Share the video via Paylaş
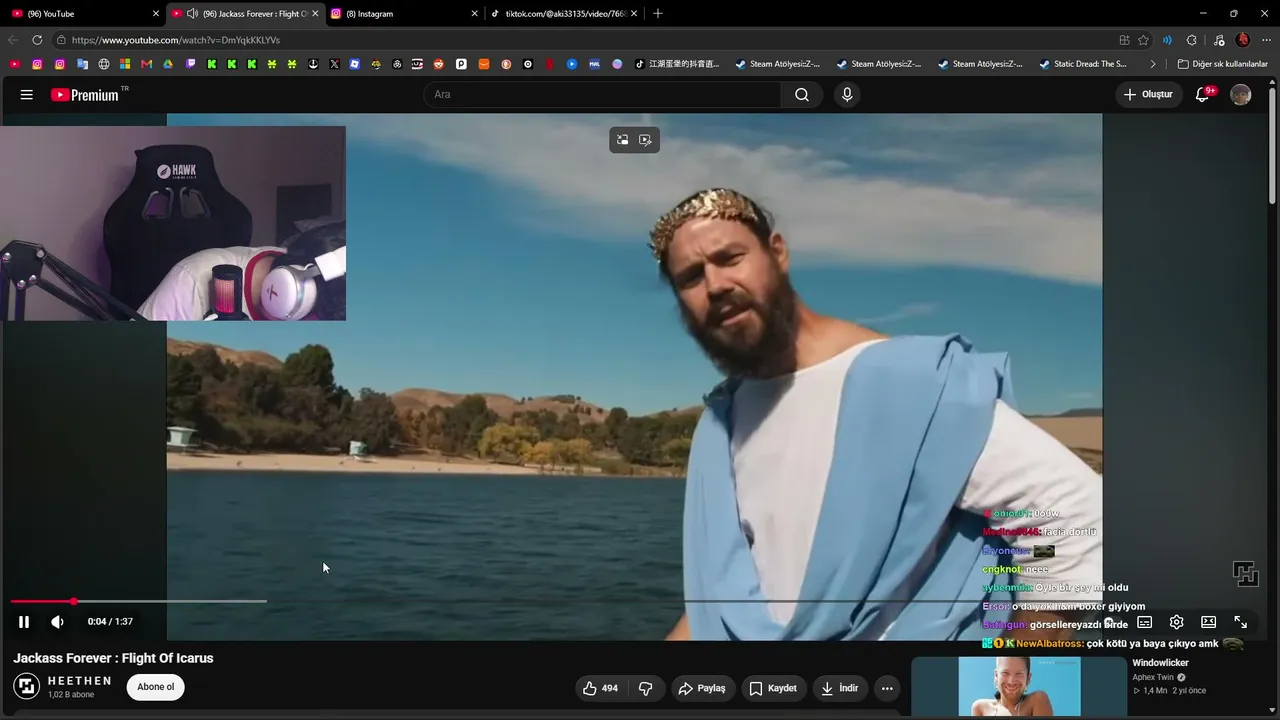Viewport: 1280px width, 720px height. (x=701, y=688)
